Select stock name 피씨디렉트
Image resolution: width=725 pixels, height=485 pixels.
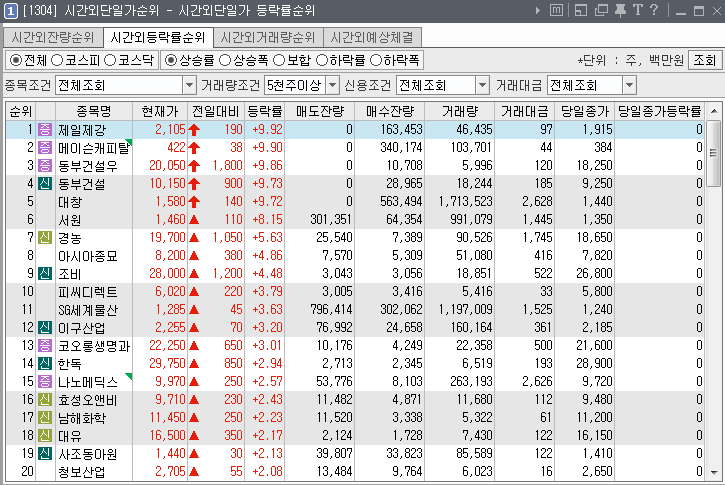click(88, 292)
